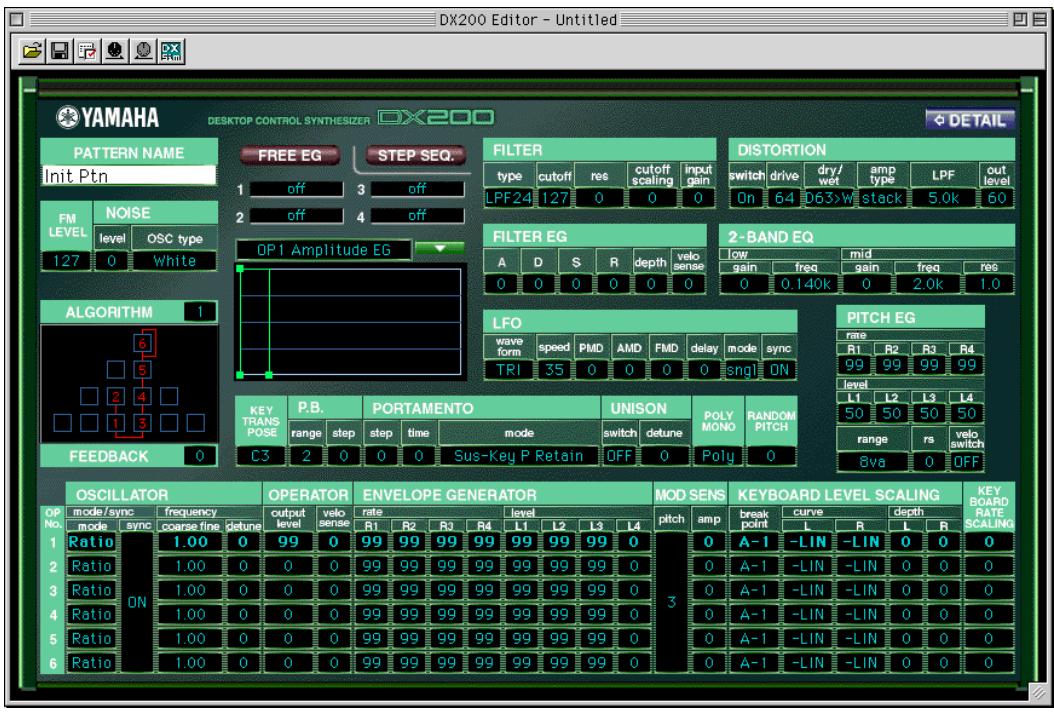Open the STEP SEQ. panel
Viewport: 1054px width, 712px height.
click(415, 156)
